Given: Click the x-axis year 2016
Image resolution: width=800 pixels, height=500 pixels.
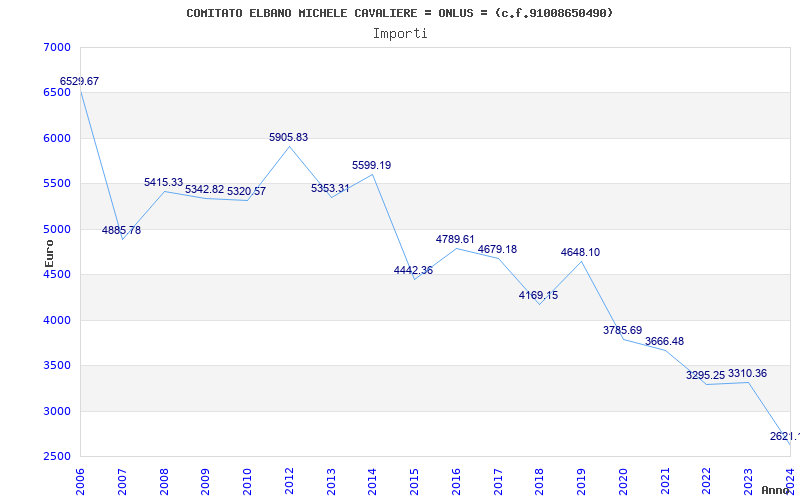Looking at the screenshot, I should point(456,481).
